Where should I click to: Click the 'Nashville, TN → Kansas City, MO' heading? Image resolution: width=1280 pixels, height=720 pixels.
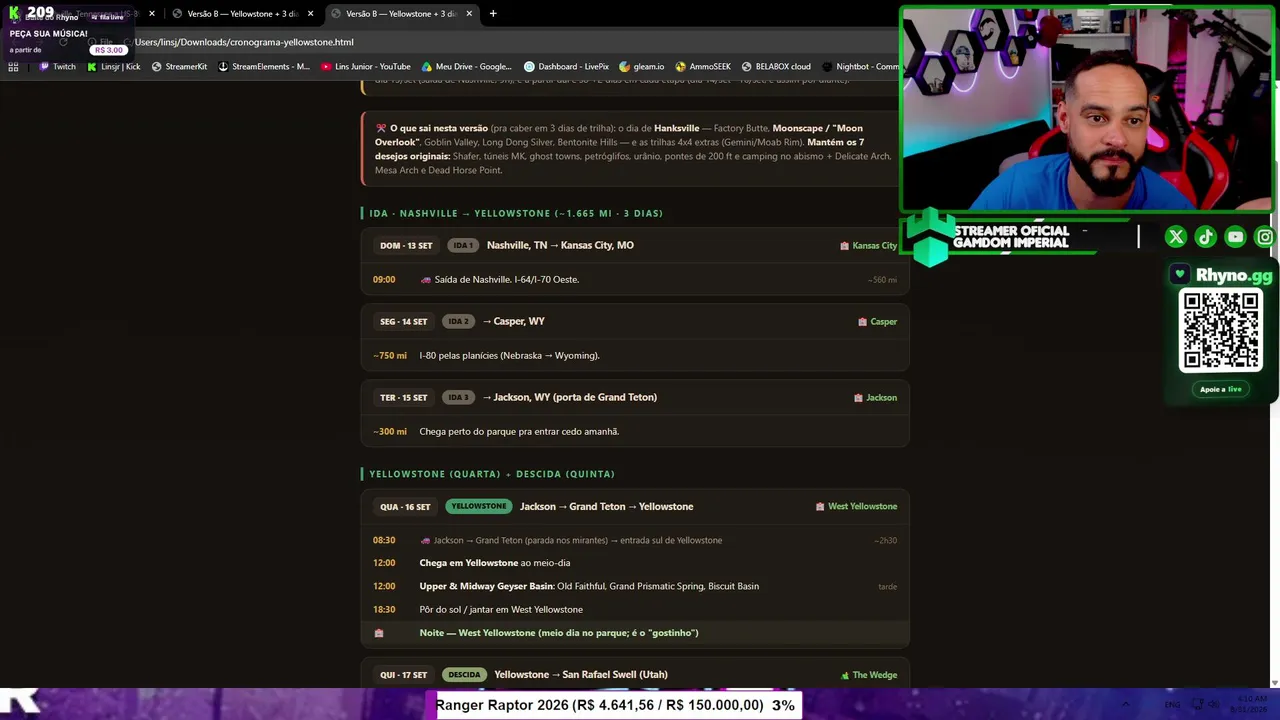(x=560, y=246)
